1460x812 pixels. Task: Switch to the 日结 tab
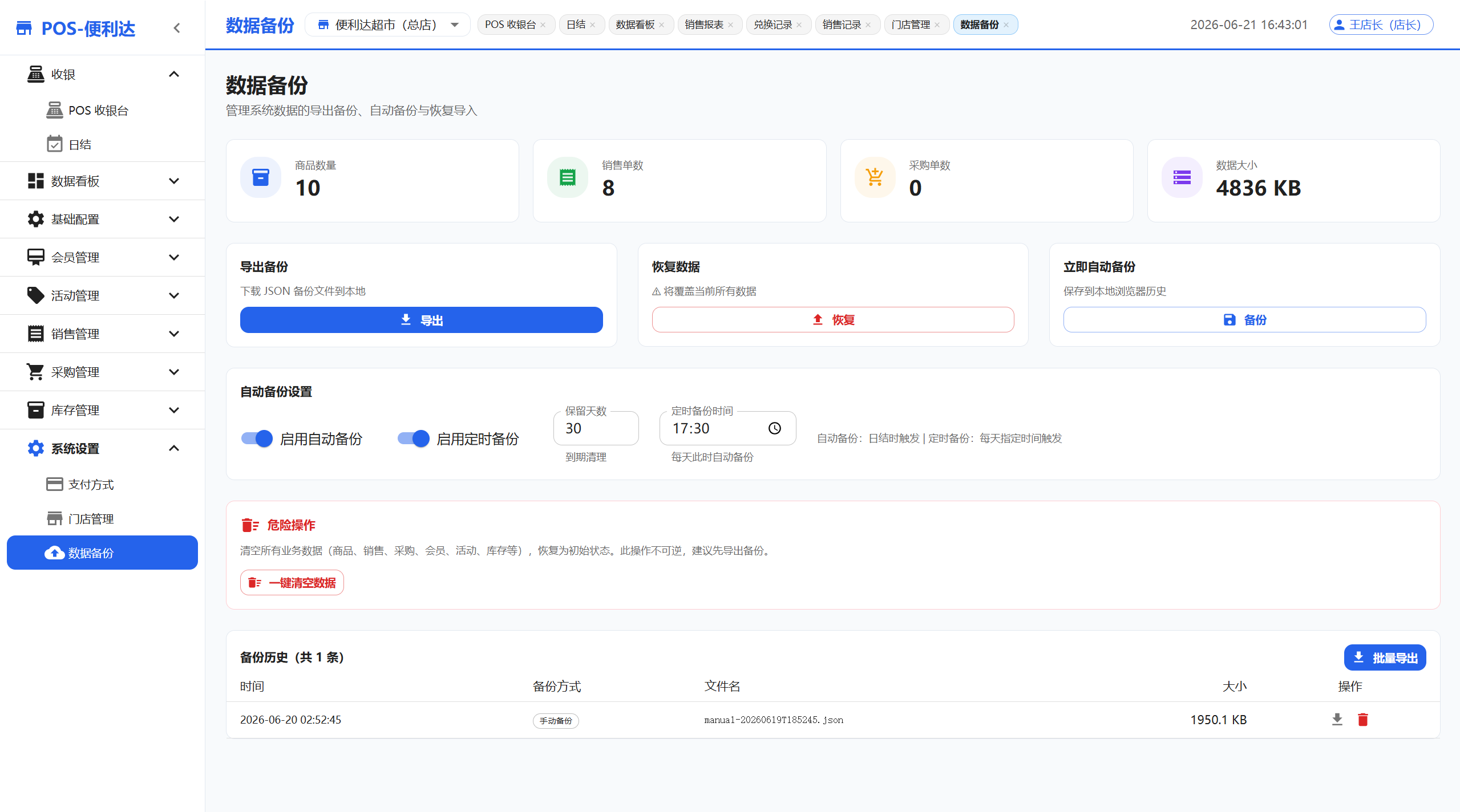(576, 25)
